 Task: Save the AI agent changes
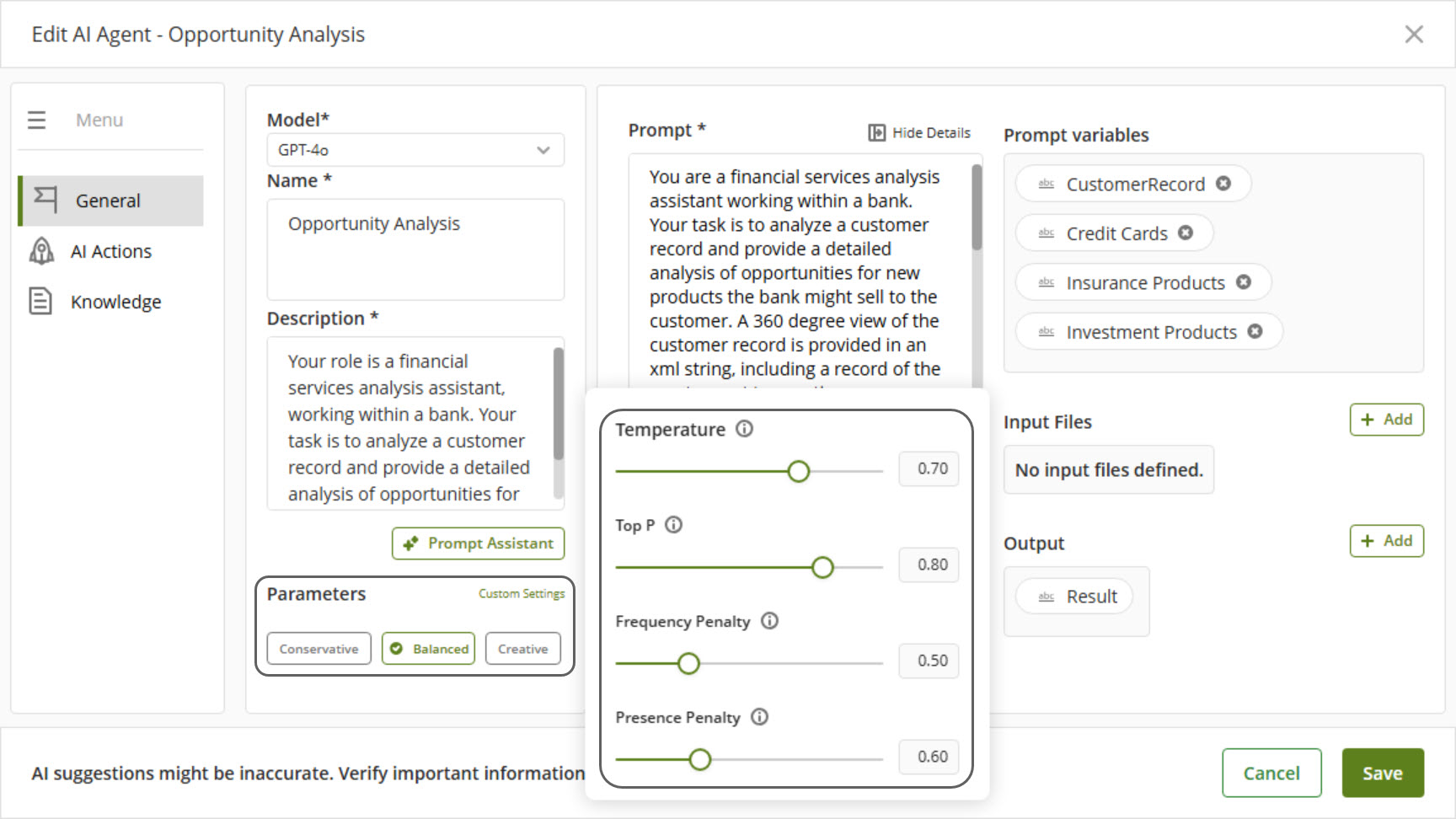click(1382, 773)
